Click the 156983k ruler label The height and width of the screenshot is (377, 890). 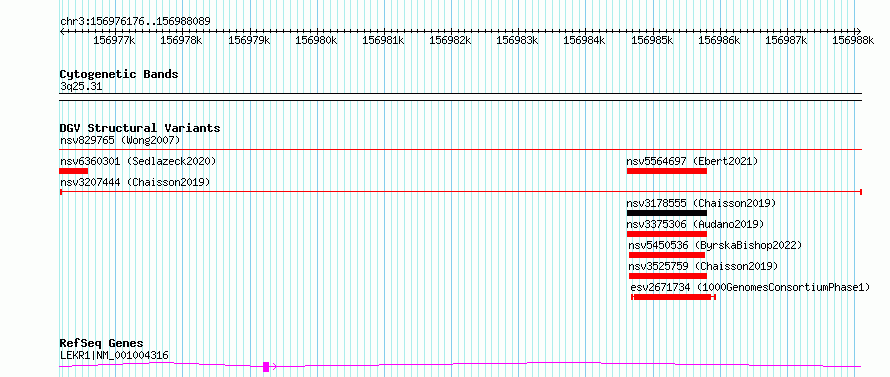(x=517, y=40)
